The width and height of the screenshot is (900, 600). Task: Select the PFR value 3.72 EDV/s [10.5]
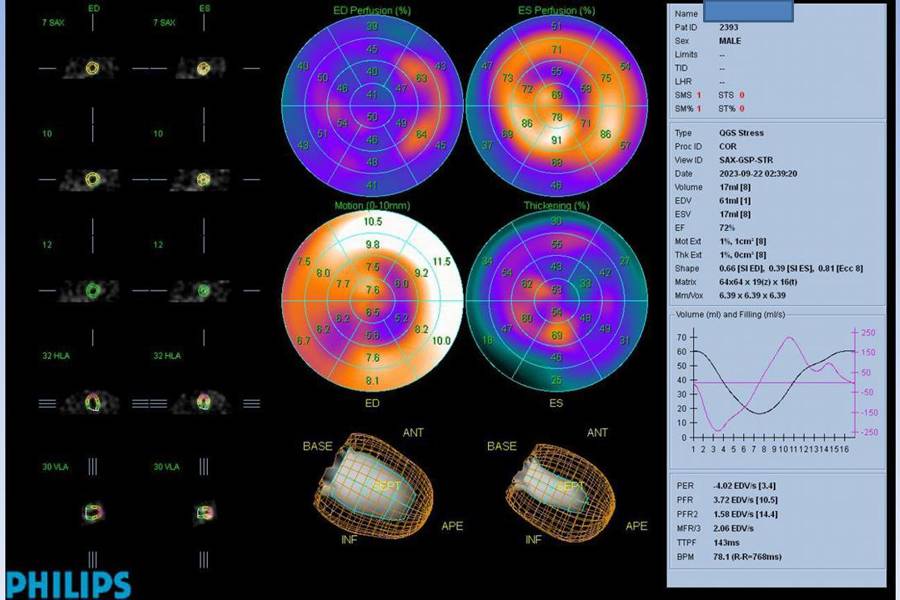746,500
